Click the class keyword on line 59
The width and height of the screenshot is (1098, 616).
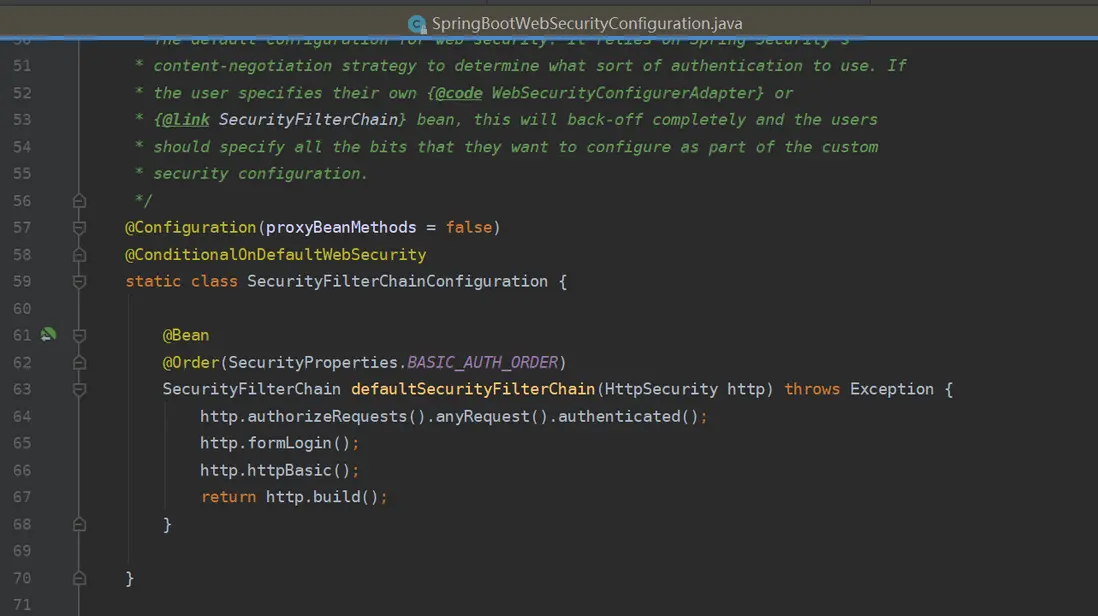(214, 281)
